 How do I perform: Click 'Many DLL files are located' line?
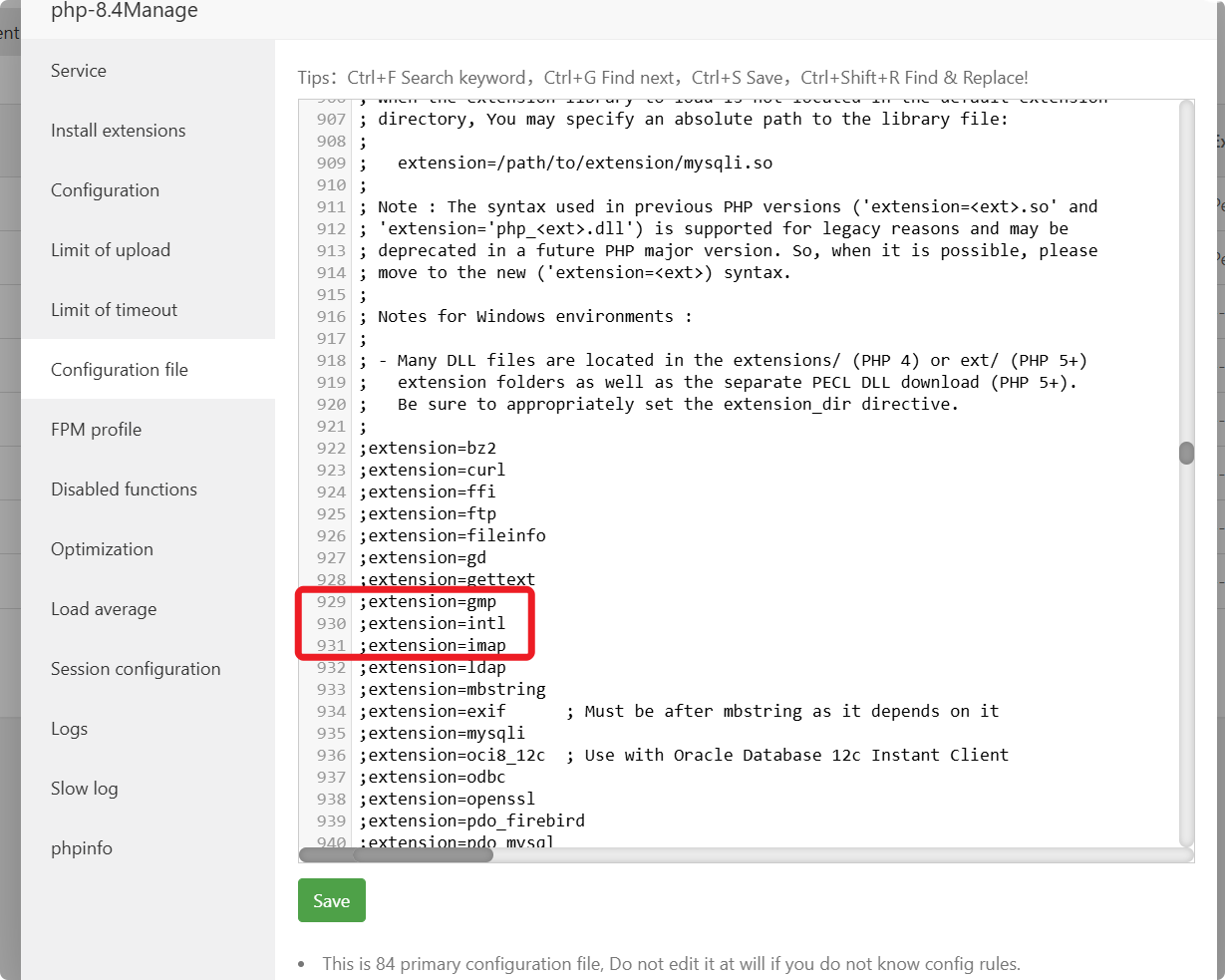click(723, 360)
